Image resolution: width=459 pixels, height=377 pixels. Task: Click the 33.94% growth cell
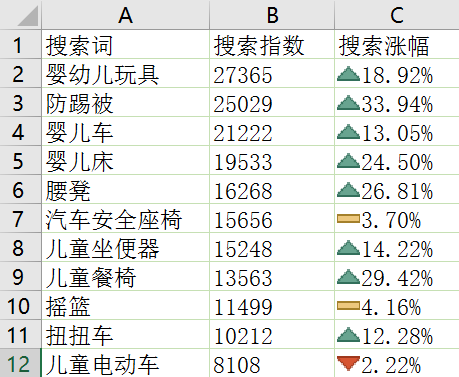[397, 102]
